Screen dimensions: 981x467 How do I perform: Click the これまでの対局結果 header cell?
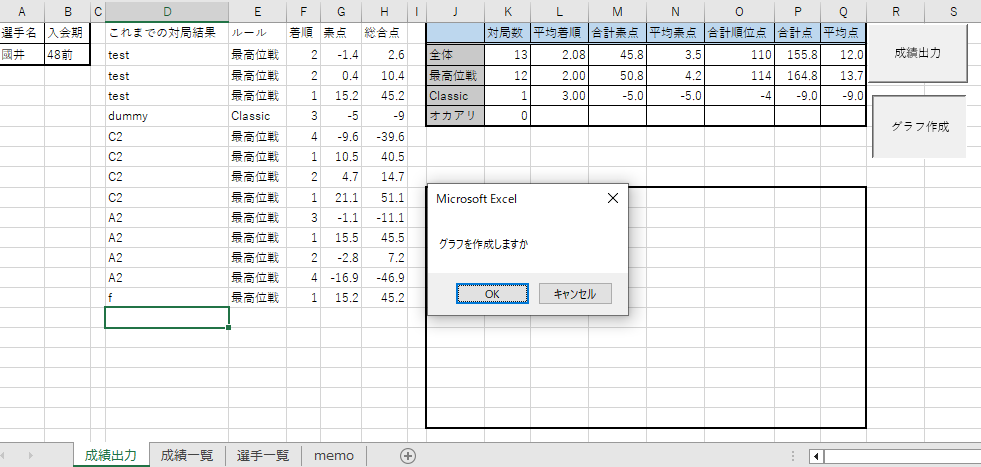pos(166,33)
